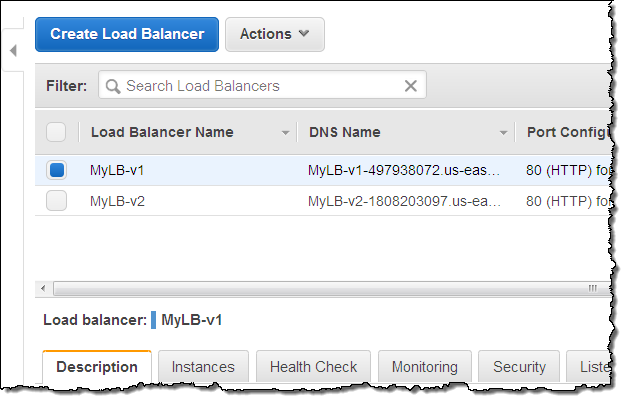Screen dimensions: 626x401
Task: Click the MyLB-v2 load balancer name
Action: (x=117, y=201)
